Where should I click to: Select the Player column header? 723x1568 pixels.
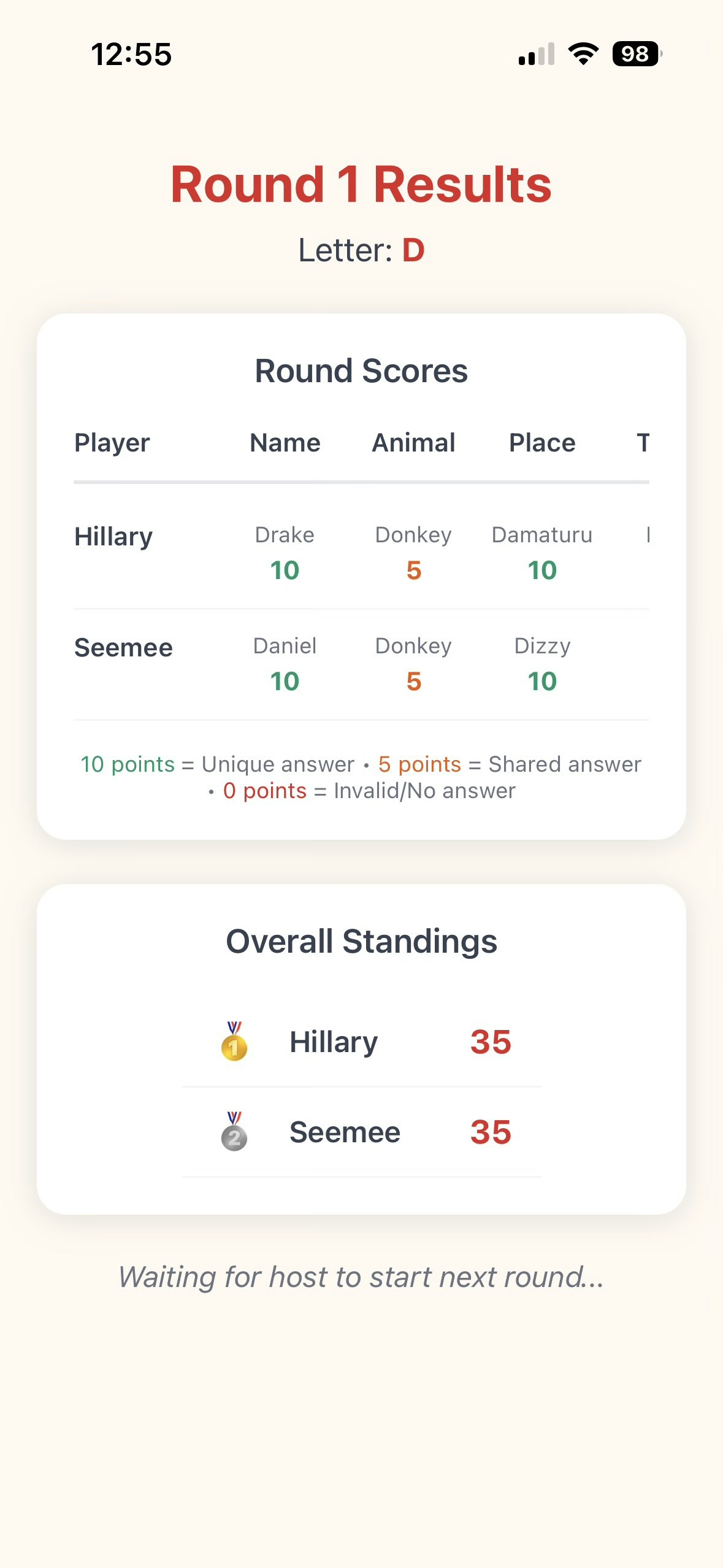tap(112, 442)
